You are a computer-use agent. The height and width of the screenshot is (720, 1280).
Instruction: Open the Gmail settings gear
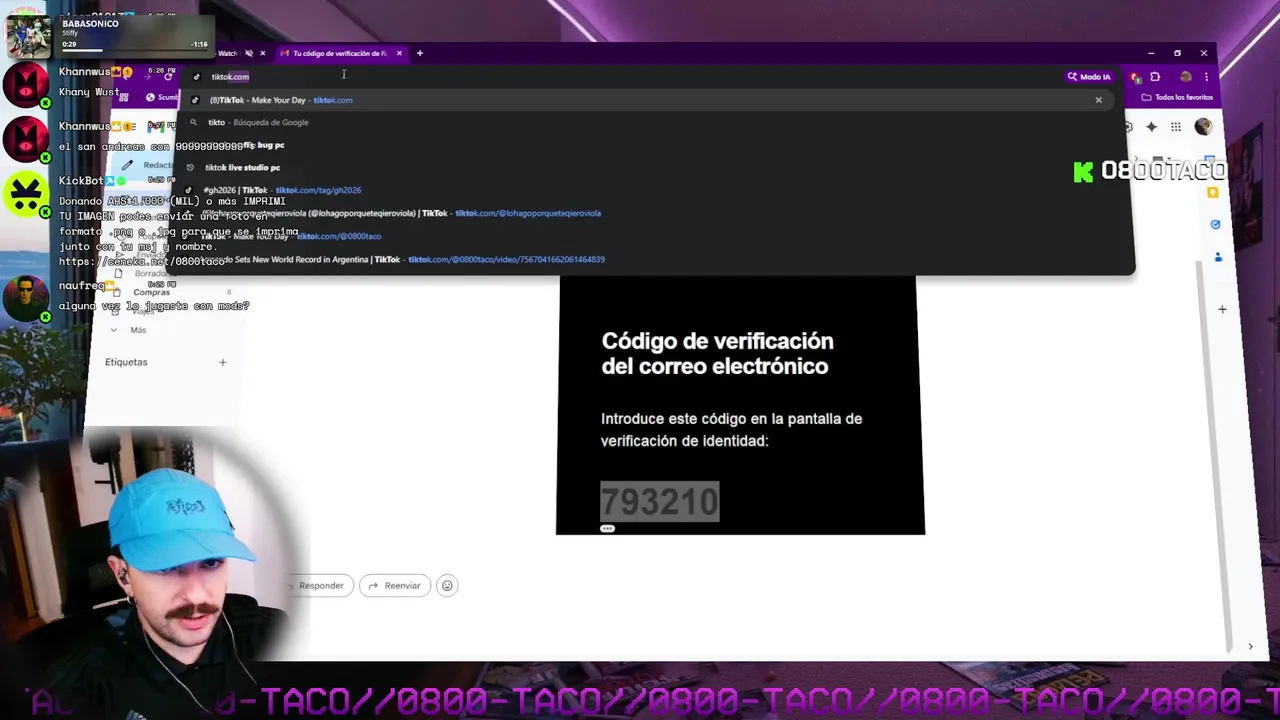click(1128, 127)
